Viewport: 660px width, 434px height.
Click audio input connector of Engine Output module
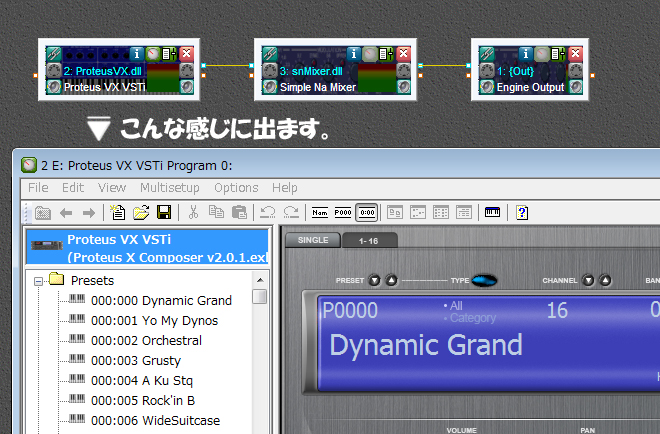tap(468, 65)
